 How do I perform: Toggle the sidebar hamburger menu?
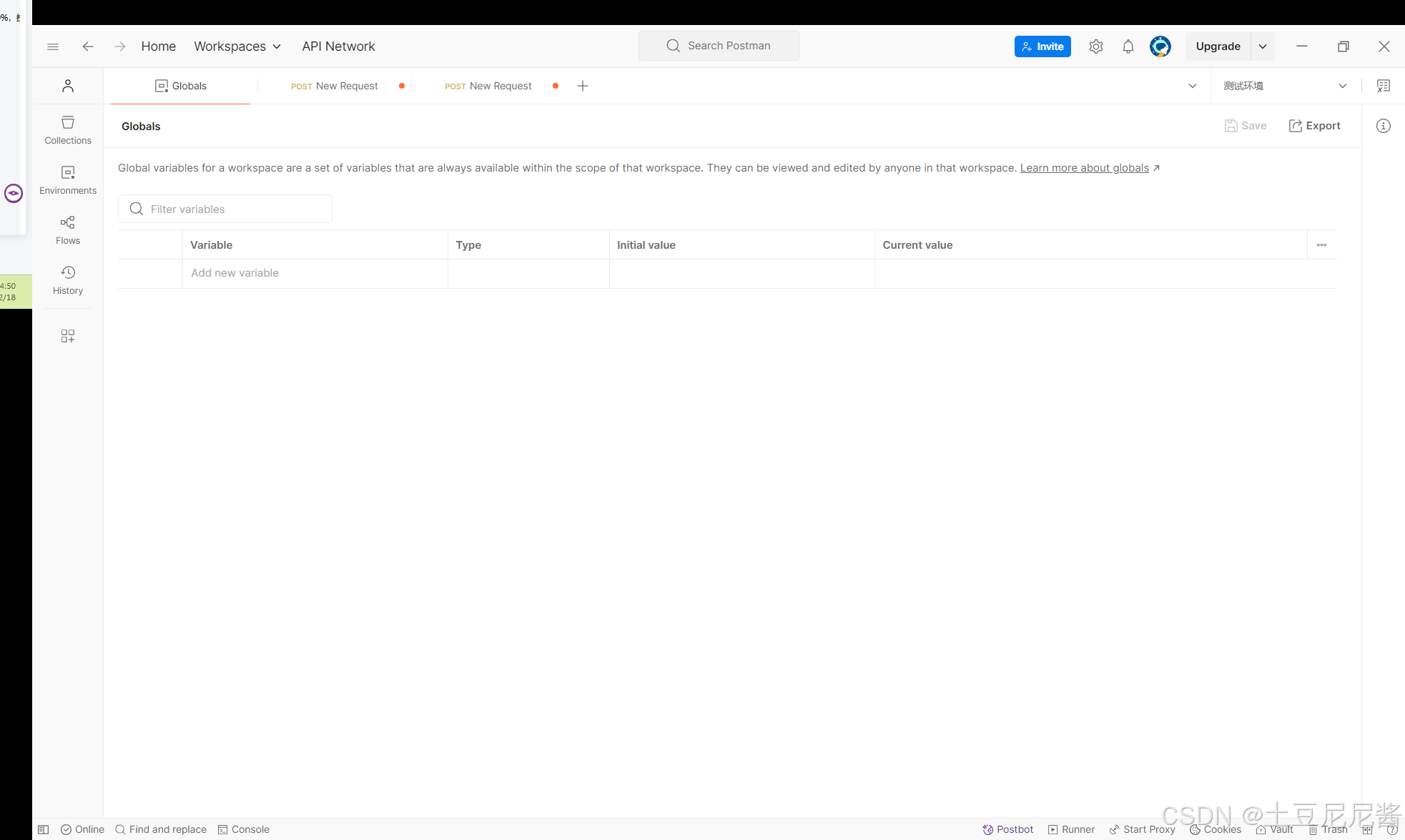click(x=53, y=46)
